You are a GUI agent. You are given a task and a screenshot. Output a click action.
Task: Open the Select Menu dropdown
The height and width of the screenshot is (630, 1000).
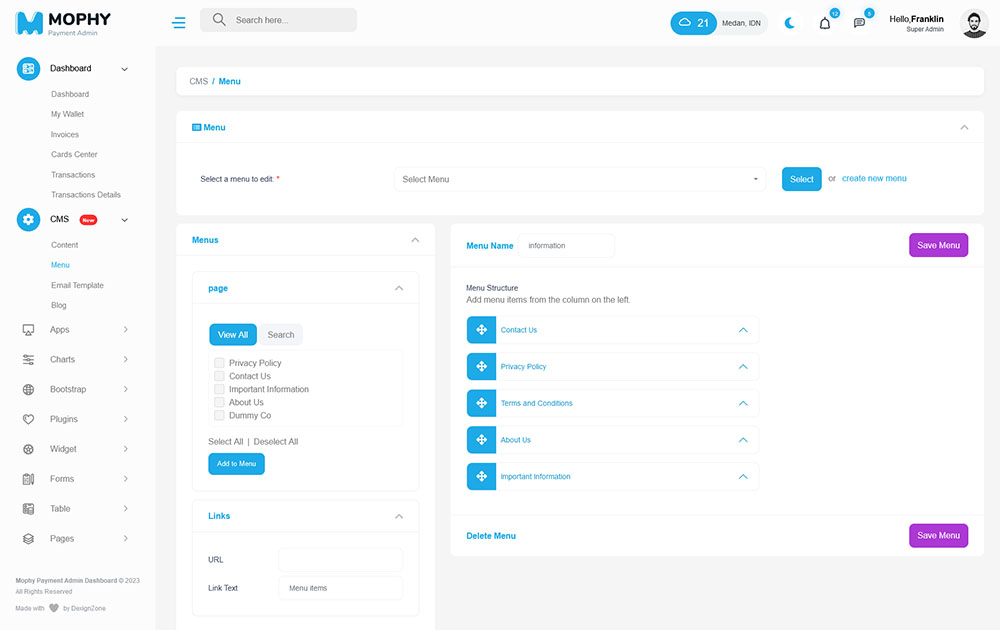pyautogui.click(x=580, y=179)
